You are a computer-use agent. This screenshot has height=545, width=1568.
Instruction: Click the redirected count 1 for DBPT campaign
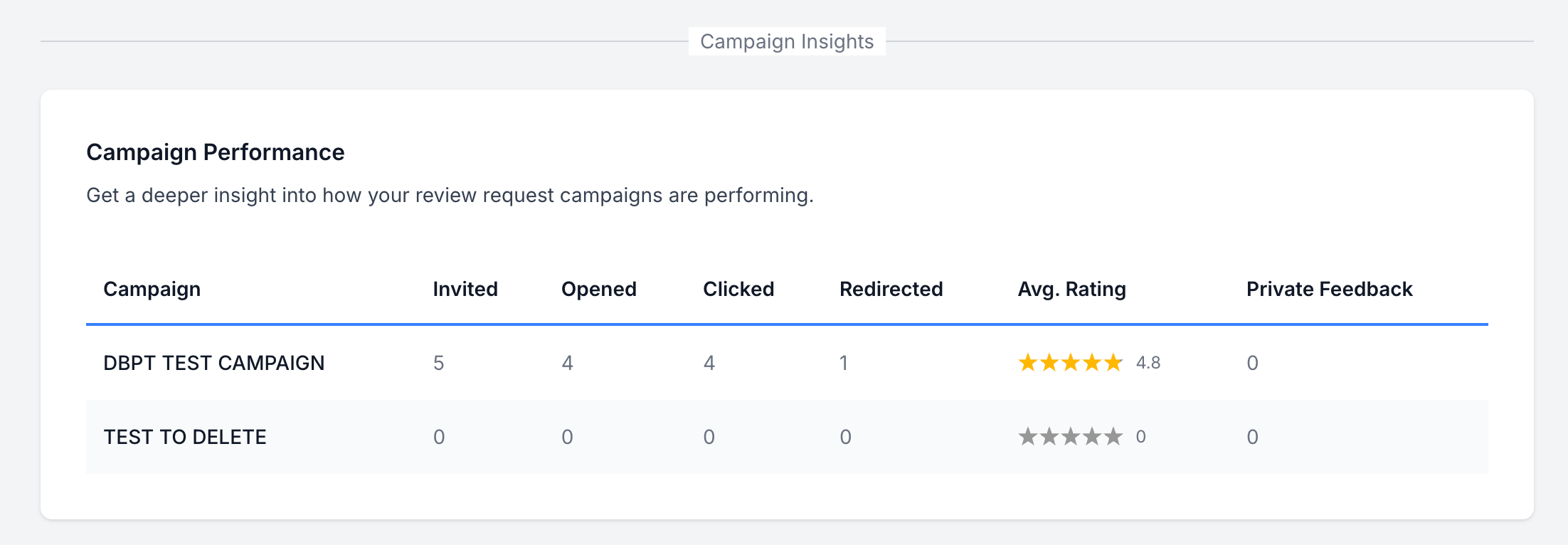844,363
